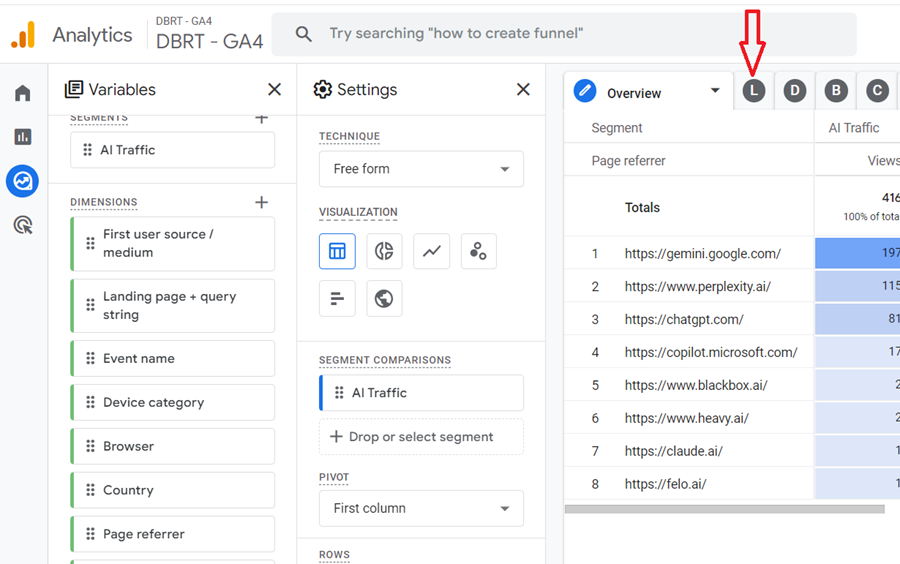
Task: Click Drop or select segment
Action: (421, 437)
